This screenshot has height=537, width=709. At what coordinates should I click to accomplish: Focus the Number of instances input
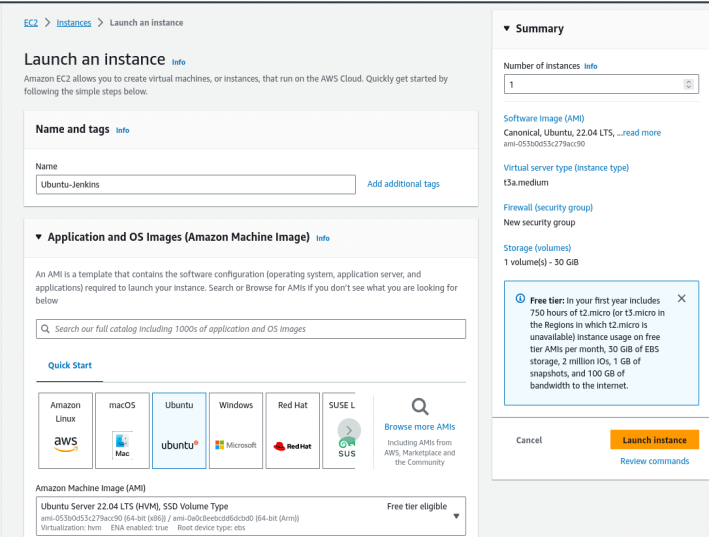[601, 84]
